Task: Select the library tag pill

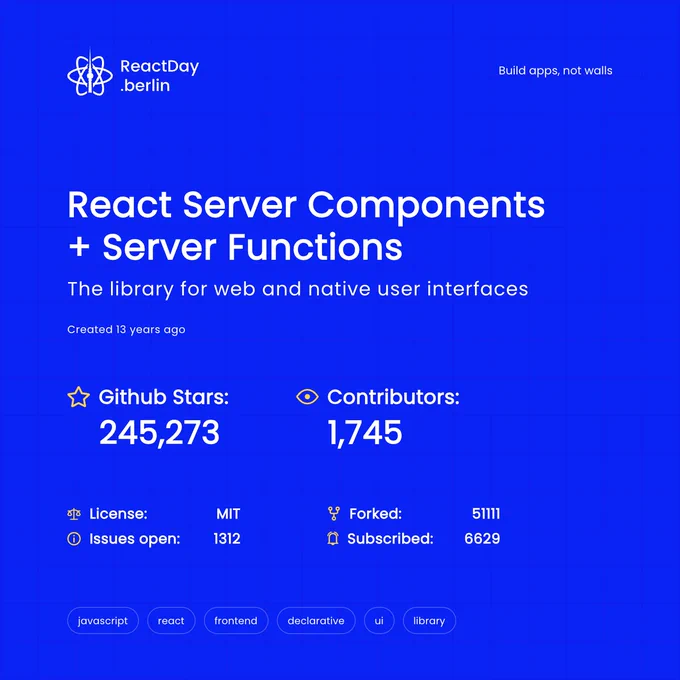Action: click(x=429, y=621)
